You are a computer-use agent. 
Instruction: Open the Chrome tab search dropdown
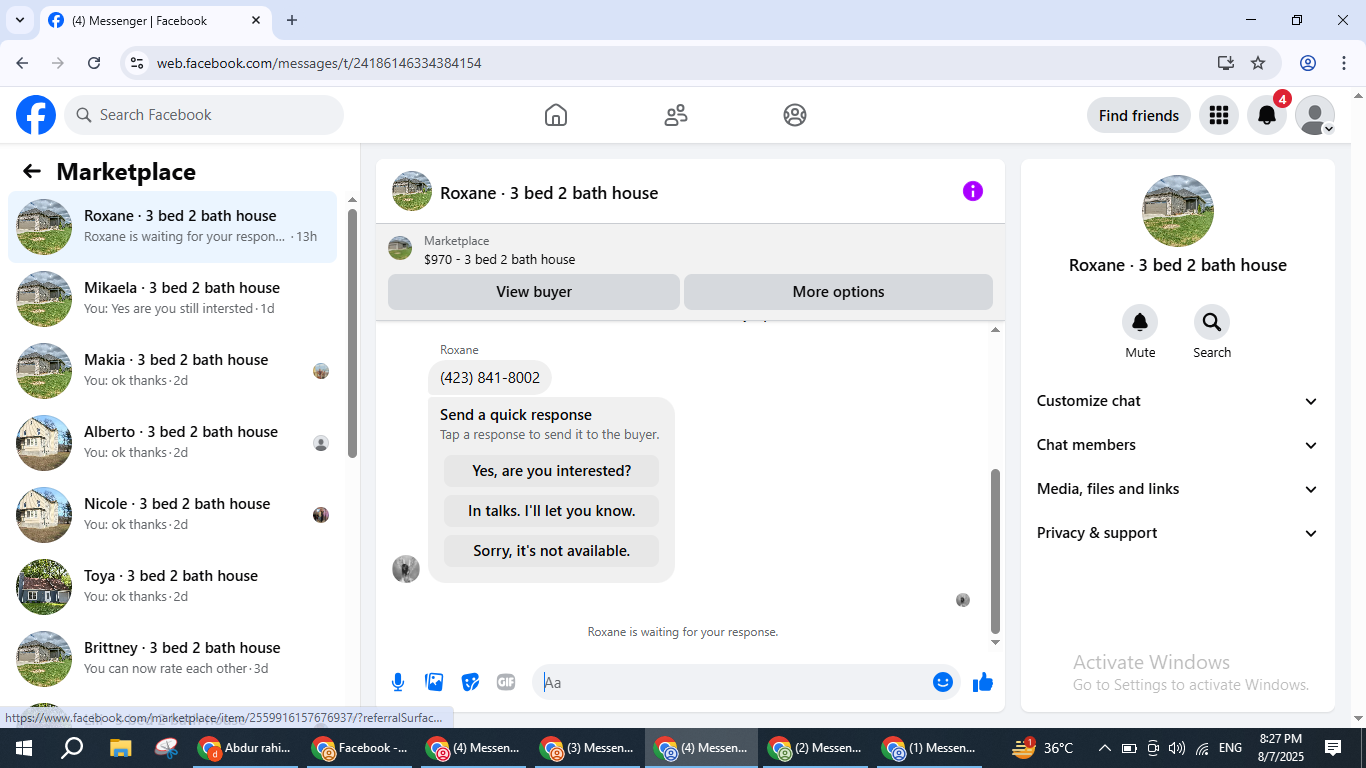pyautogui.click(x=20, y=20)
